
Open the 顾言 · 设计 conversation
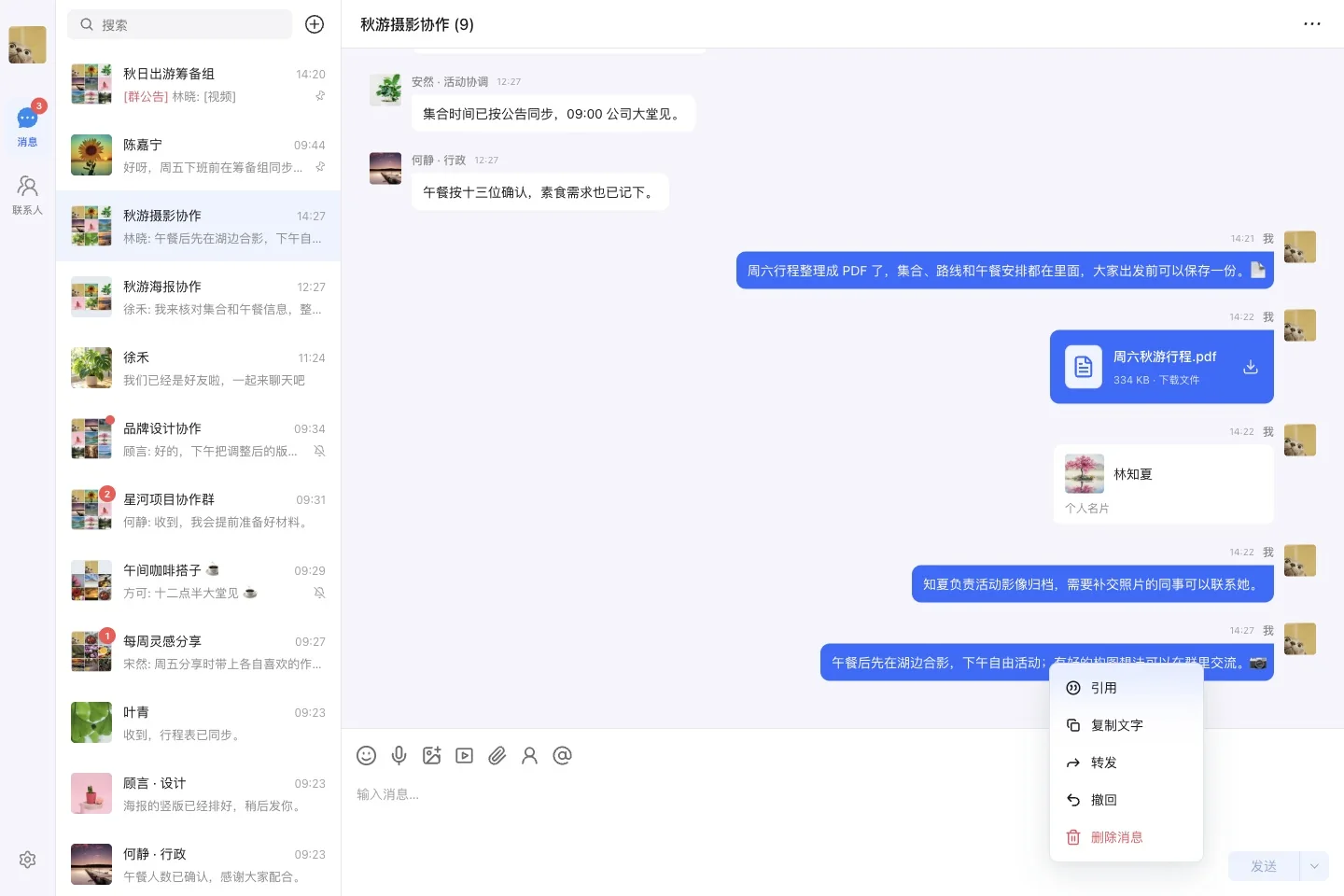[198, 793]
